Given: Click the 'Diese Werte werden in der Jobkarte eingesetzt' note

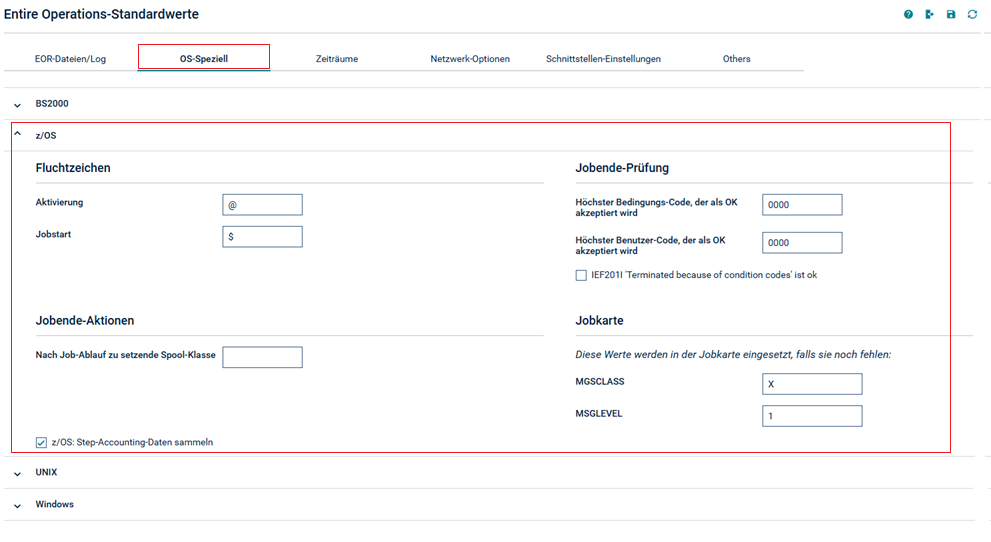Looking at the screenshot, I should [733, 355].
